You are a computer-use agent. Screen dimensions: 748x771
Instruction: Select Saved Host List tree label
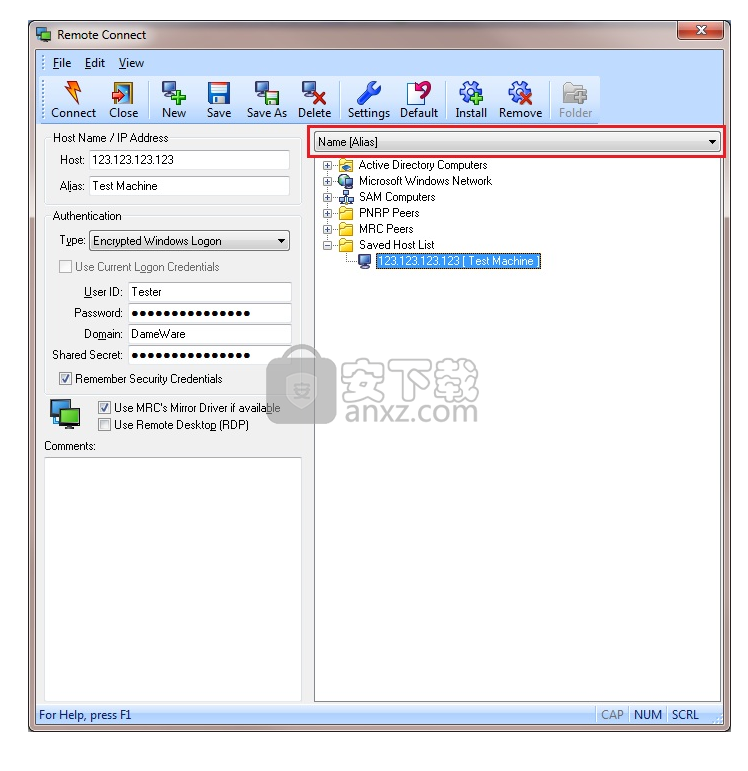396,245
